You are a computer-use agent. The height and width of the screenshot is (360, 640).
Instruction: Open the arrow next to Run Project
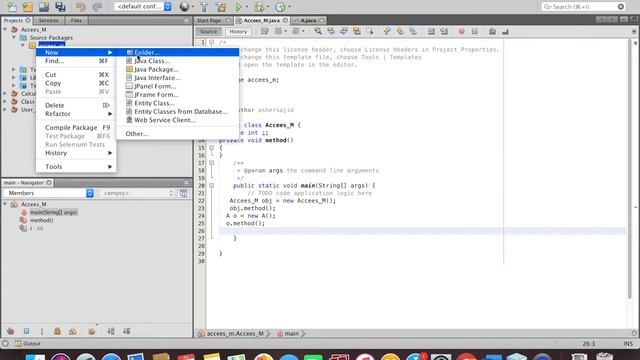point(247,7)
